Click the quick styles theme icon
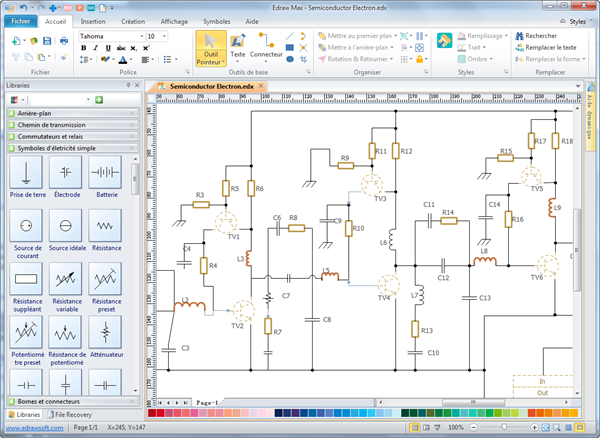The image size is (600, 438). click(444, 41)
